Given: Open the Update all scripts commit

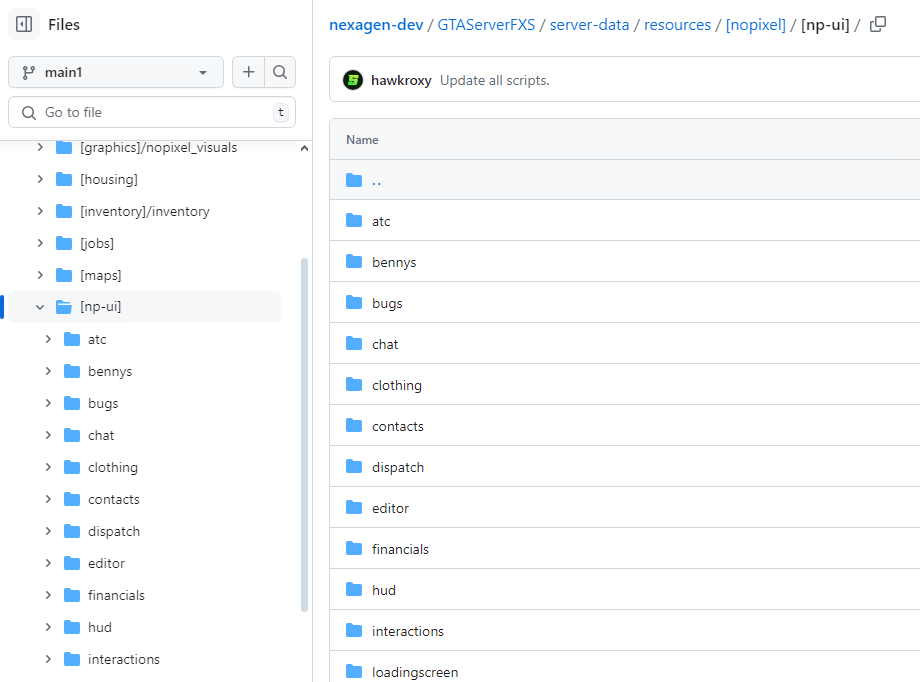Looking at the screenshot, I should (x=495, y=80).
